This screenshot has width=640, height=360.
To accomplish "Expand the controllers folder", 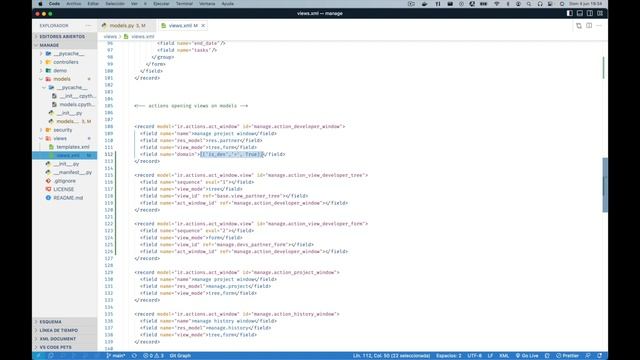I will pos(64,62).
